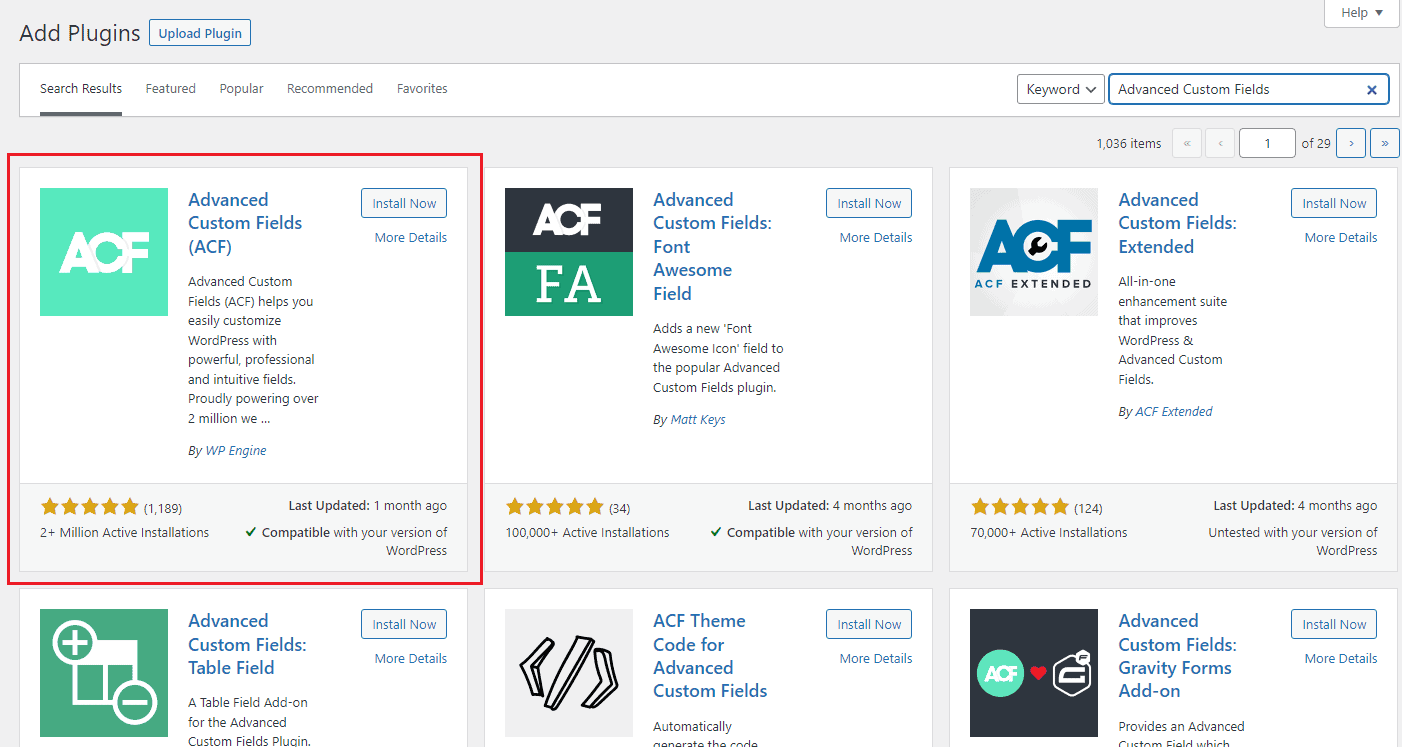This screenshot has width=1402, height=747.
Task: Click the Matt Keys author link
Action: tap(696, 420)
